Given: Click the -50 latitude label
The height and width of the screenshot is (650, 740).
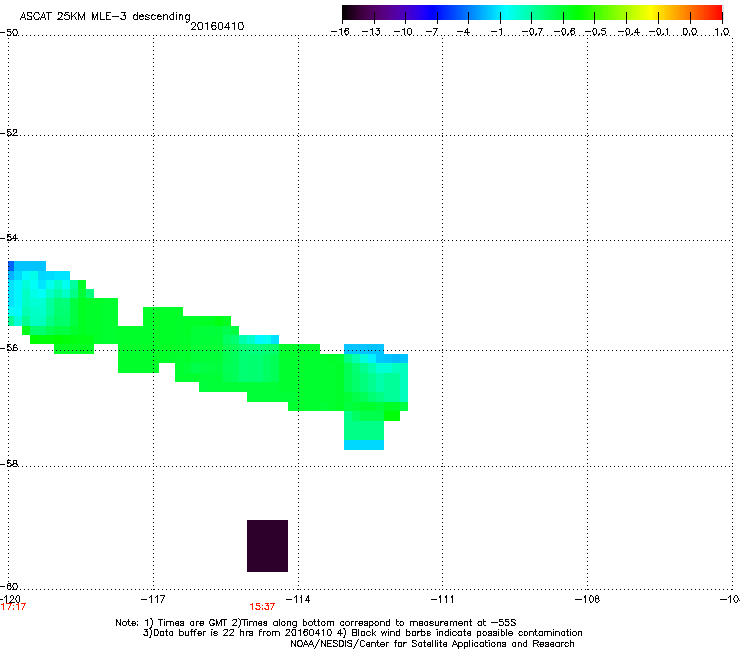Looking at the screenshot, I should point(9,33).
